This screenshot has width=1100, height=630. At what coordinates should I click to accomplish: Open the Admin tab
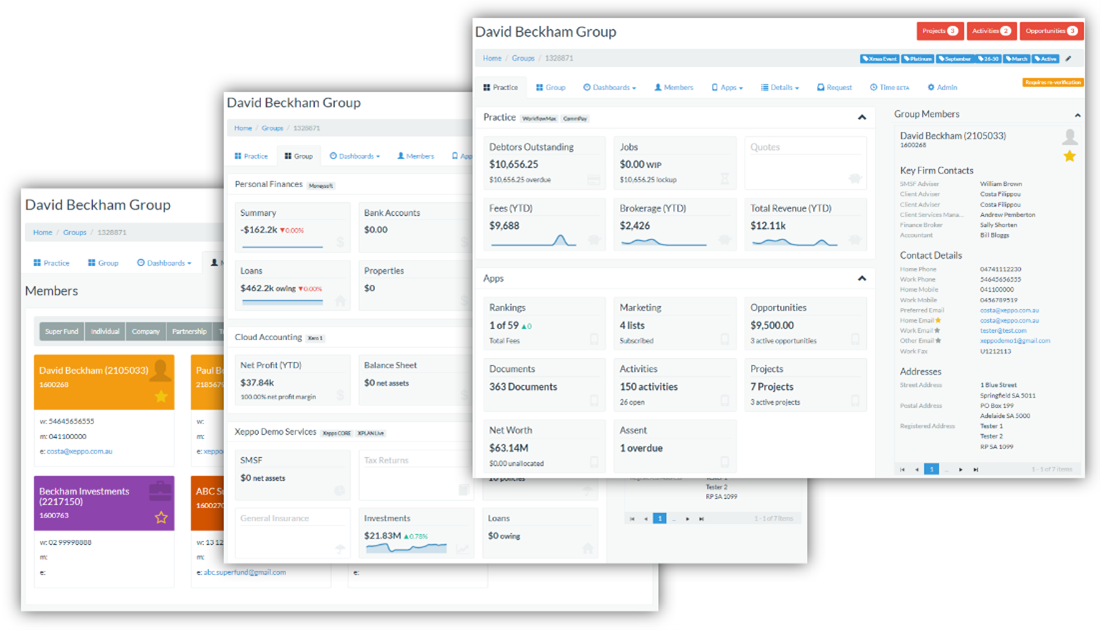coord(942,88)
